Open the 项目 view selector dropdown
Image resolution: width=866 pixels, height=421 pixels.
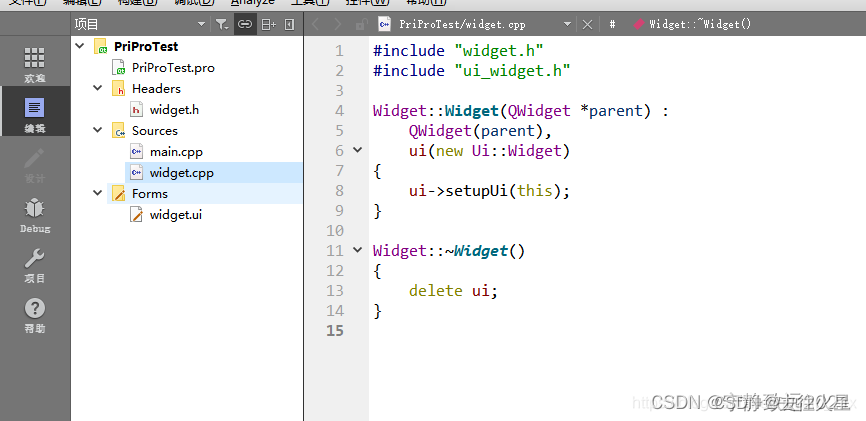[201, 24]
